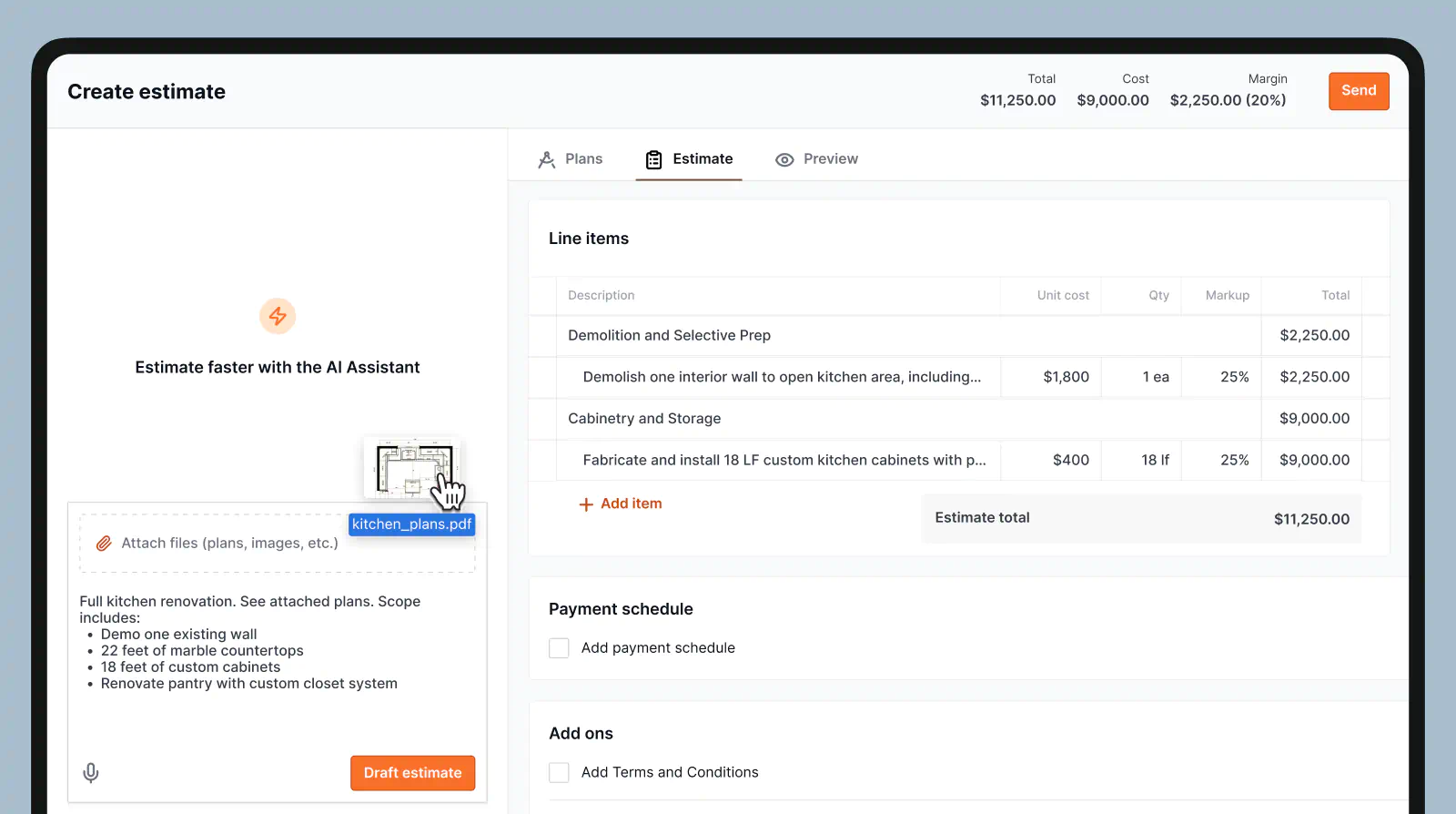The image size is (1456, 814).
Task: Click the 1 ea quantity cell
Action: pyautogui.click(x=1141, y=377)
